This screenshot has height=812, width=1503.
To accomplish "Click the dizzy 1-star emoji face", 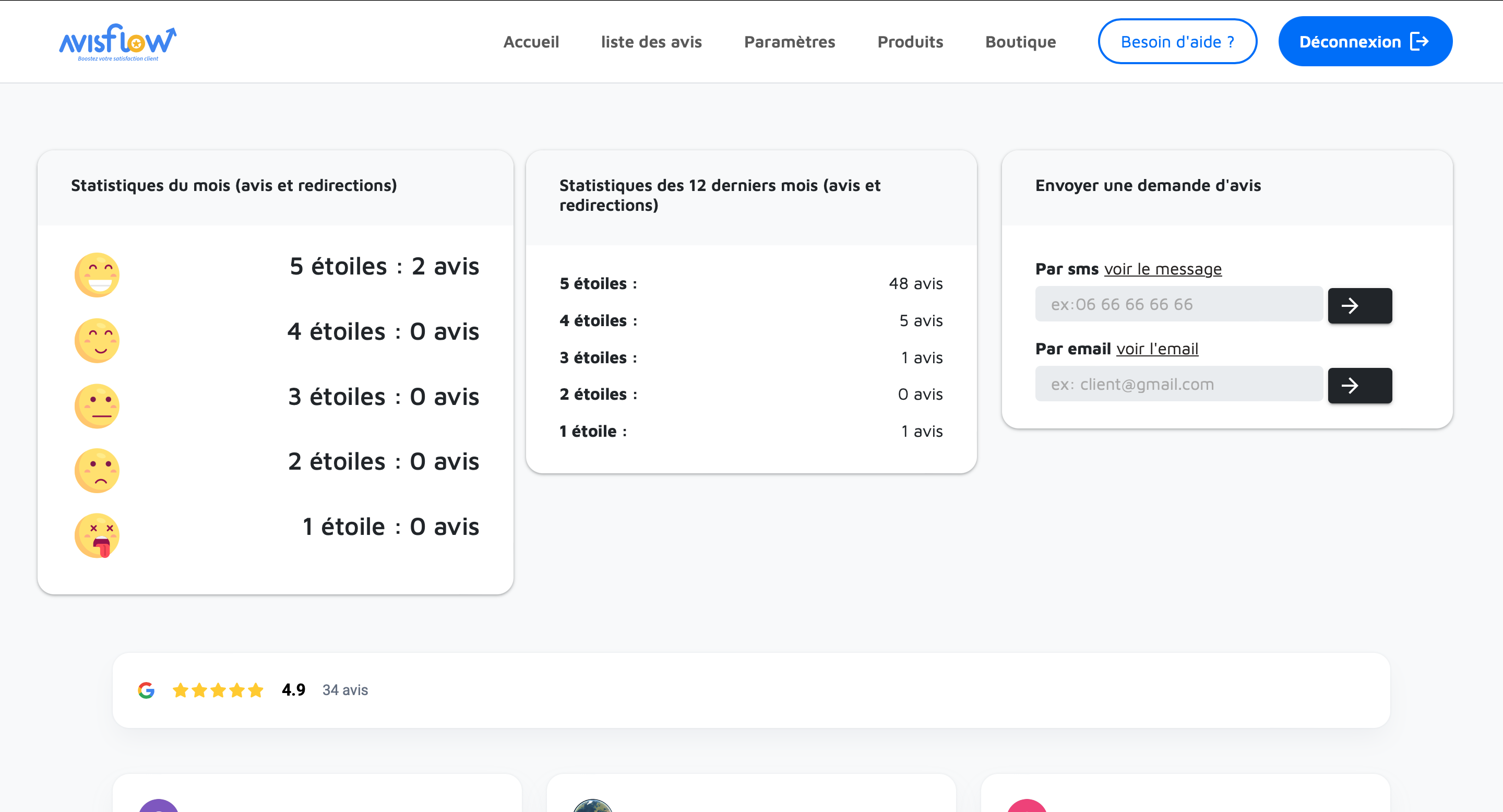I will [97, 535].
